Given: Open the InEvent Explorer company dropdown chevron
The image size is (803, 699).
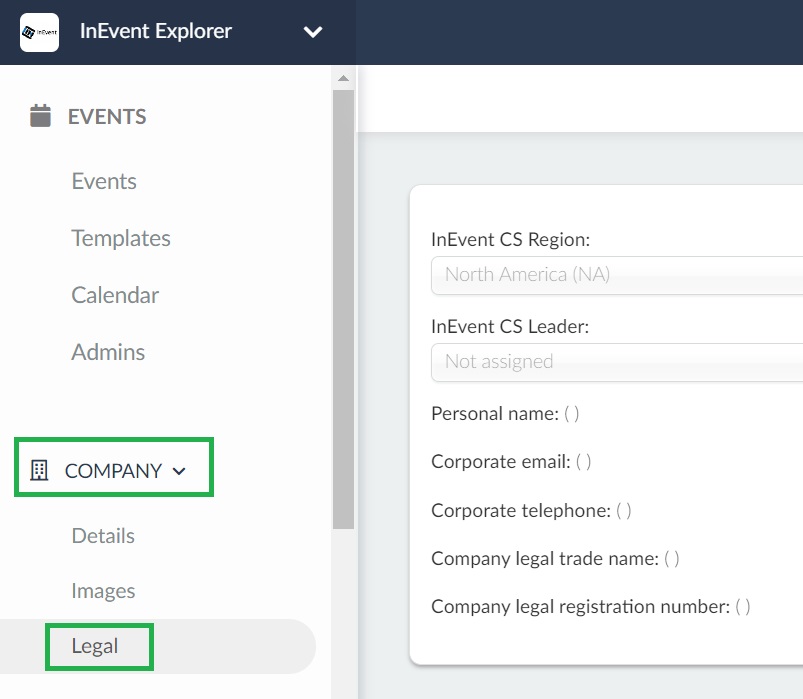Looking at the screenshot, I should [x=313, y=32].
